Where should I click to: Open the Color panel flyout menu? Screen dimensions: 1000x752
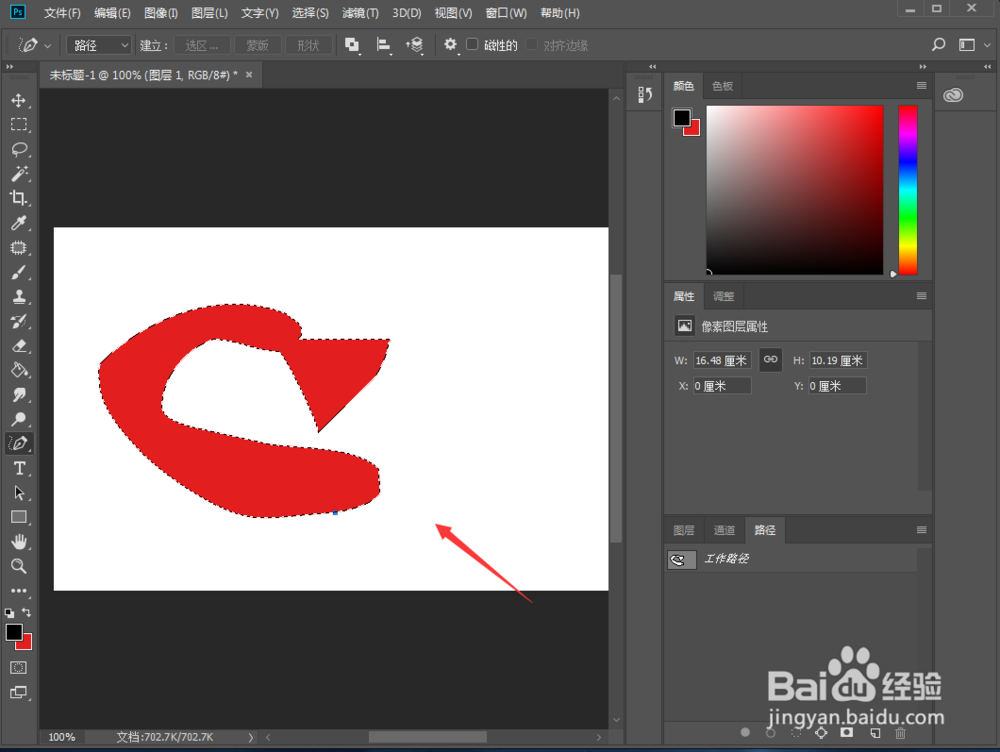[922, 85]
